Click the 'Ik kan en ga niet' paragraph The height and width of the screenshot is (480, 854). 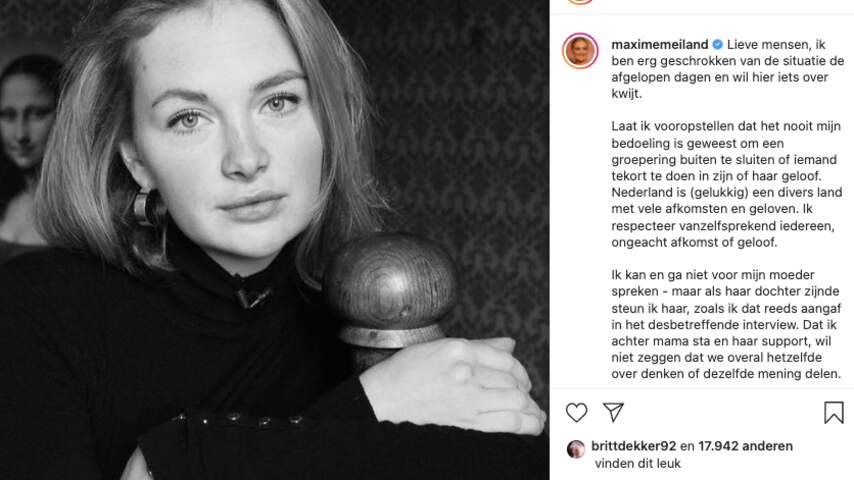coord(727,324)
